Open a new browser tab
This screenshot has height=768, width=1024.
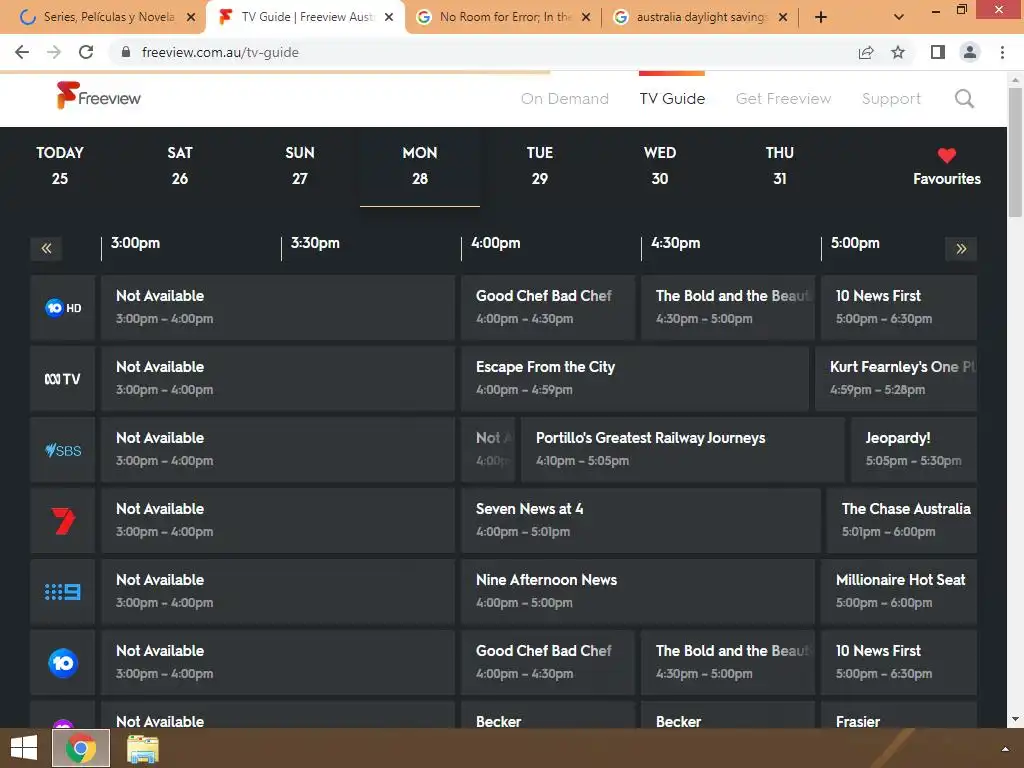click(821, 17)
